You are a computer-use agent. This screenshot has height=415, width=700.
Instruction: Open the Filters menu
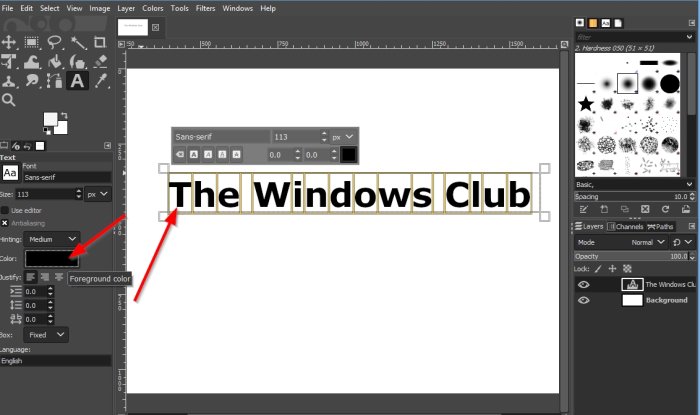[x=205, y=8]
